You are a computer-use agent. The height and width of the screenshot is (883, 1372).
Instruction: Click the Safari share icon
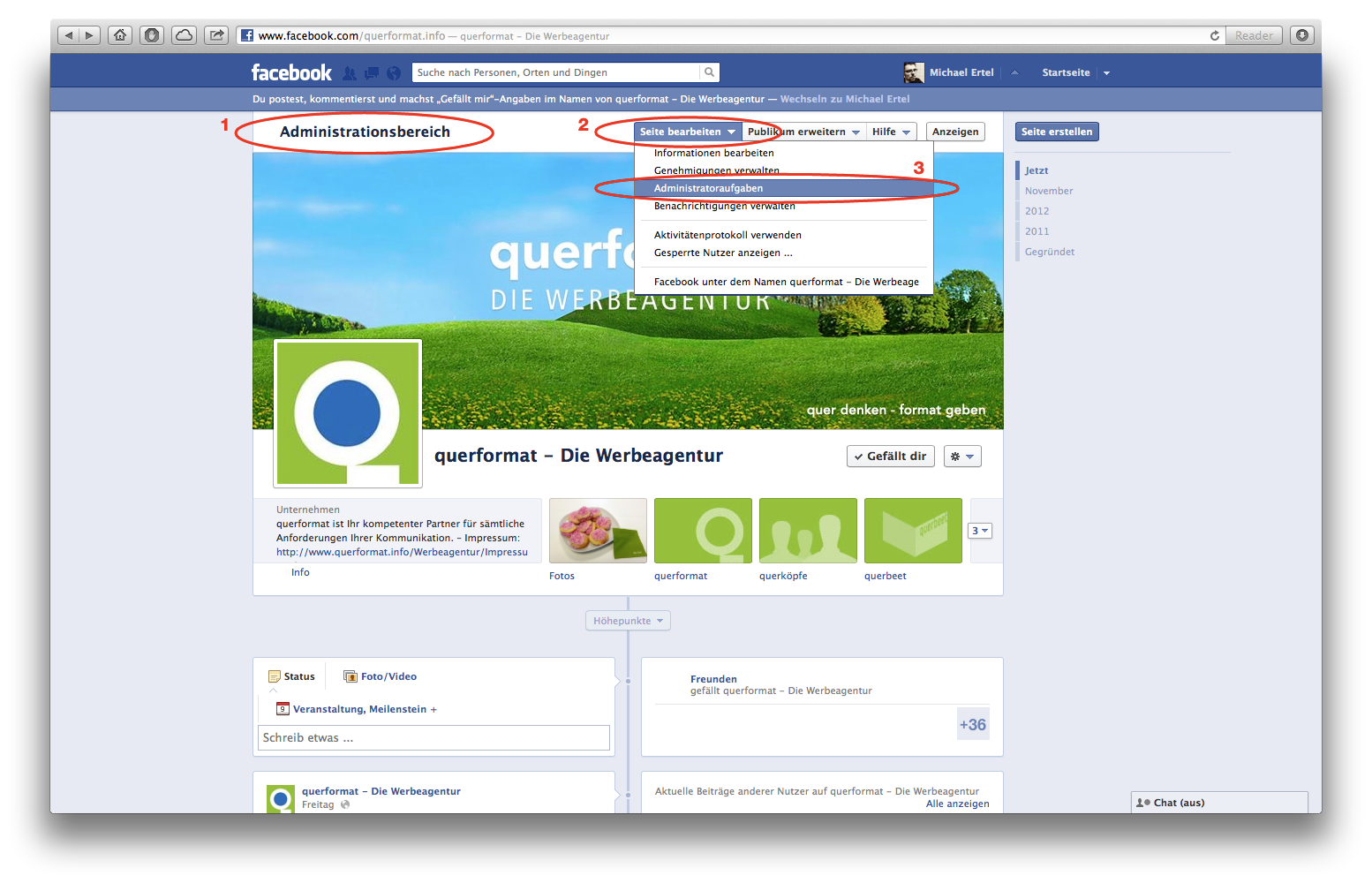[216, 35]
